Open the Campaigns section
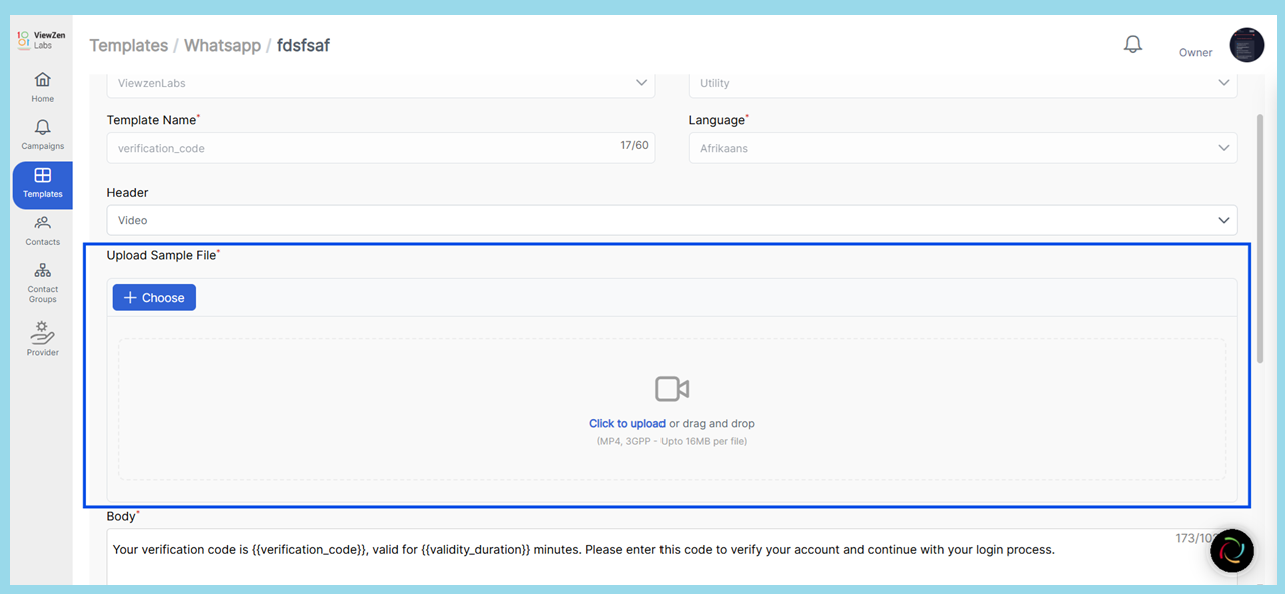Viewport: 1285px width, 594px height. [x=42, y=135]
